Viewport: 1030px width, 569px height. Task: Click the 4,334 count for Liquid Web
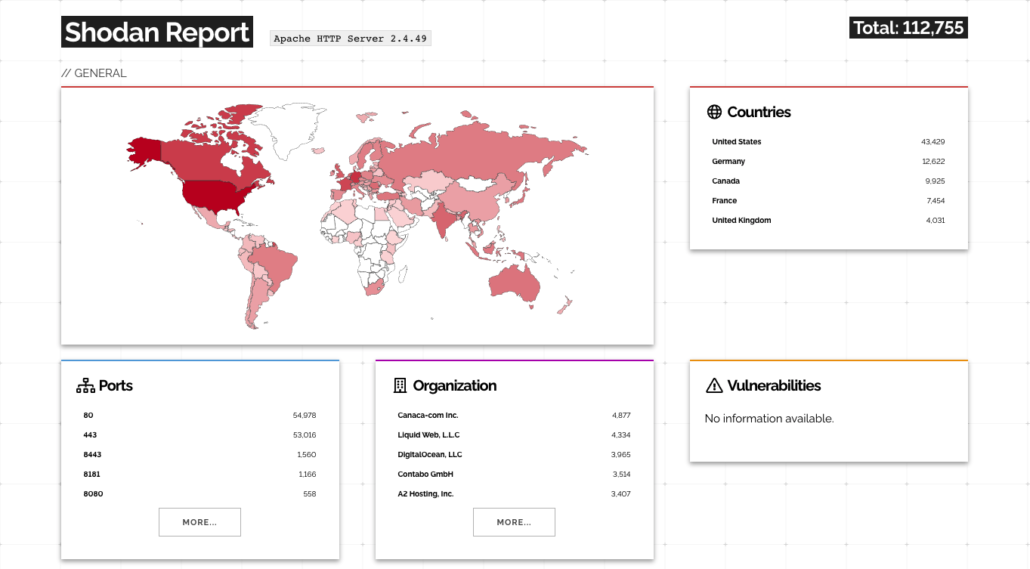(621, 435)
